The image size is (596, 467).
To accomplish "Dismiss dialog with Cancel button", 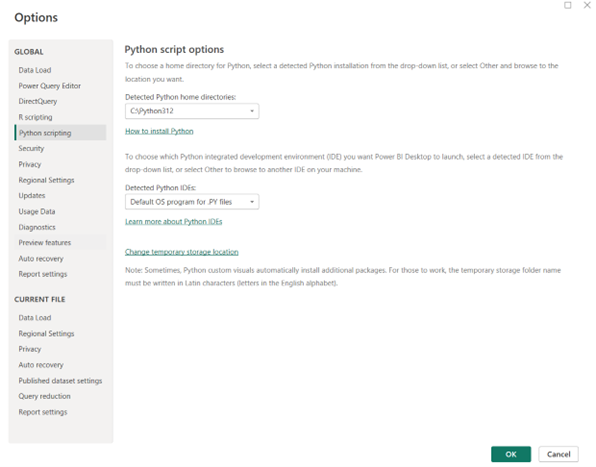I will [x=558, y=454].
